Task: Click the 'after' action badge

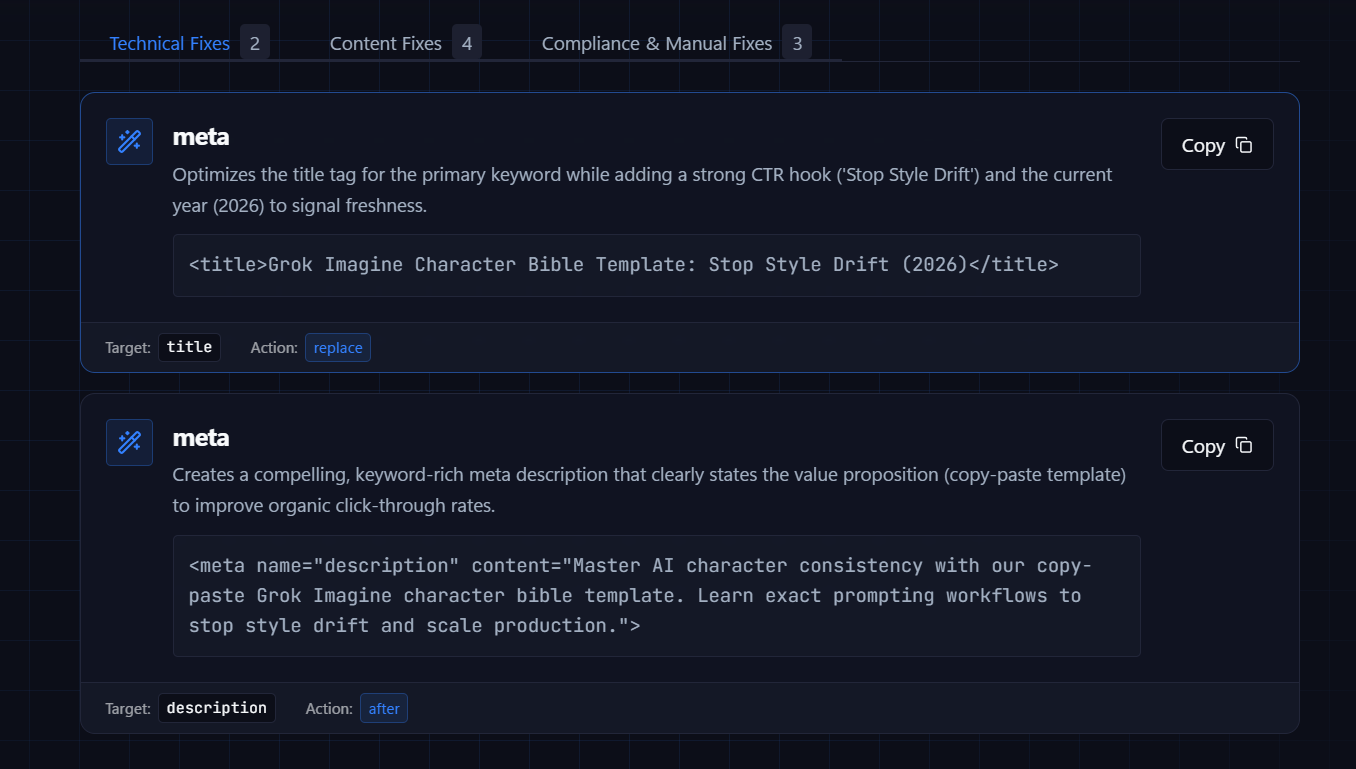Action: click(x=384, y=709)
